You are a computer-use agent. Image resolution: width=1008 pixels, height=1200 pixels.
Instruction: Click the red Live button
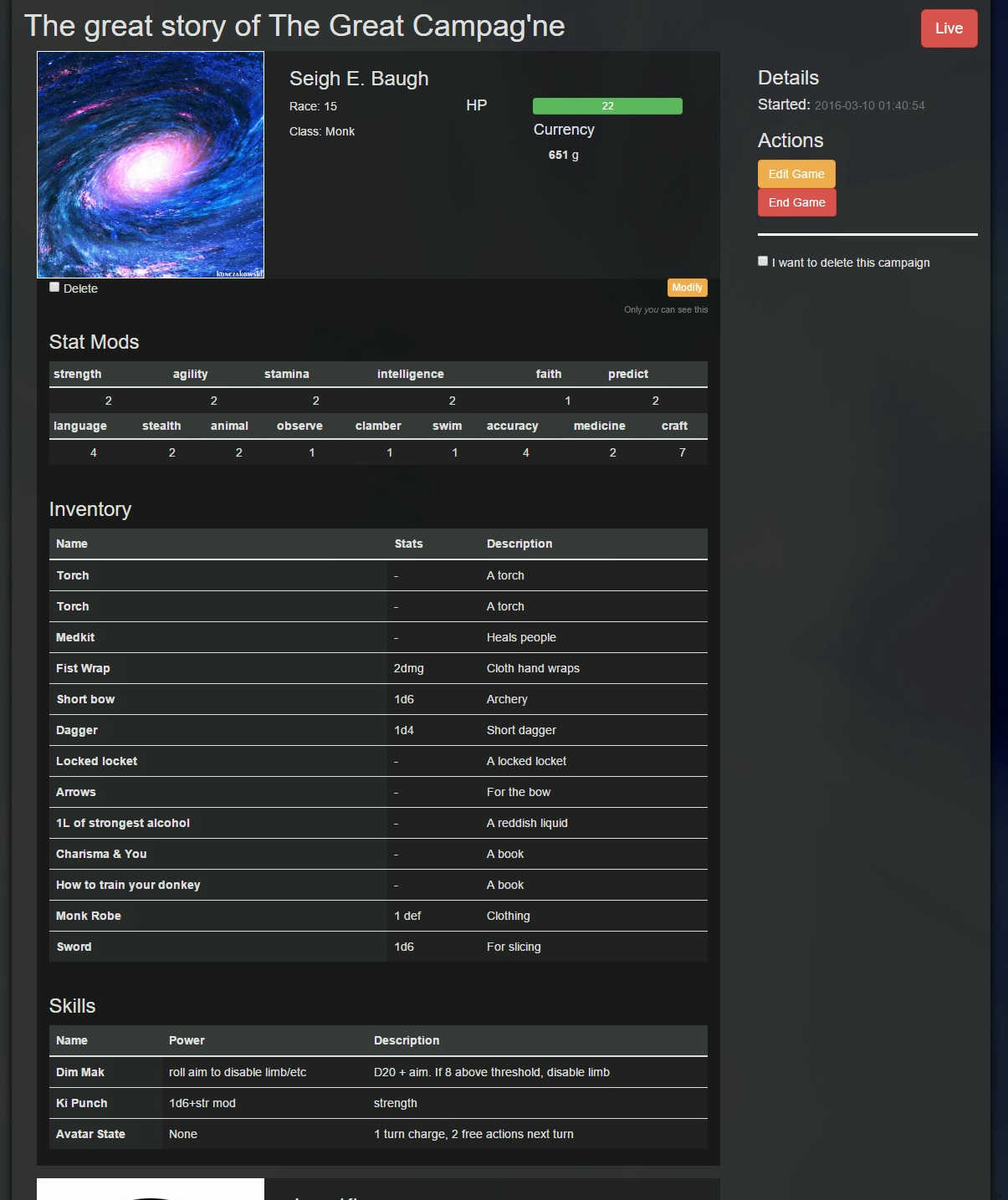click(949, 28)
